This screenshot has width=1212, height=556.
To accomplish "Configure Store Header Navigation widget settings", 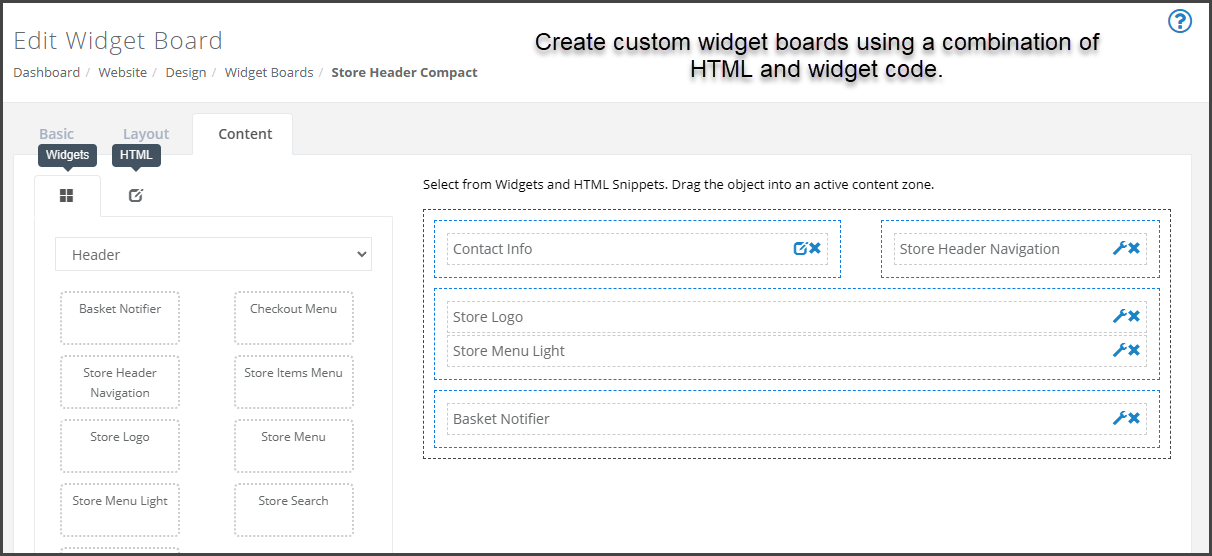I will click(x=1120, y=249).
